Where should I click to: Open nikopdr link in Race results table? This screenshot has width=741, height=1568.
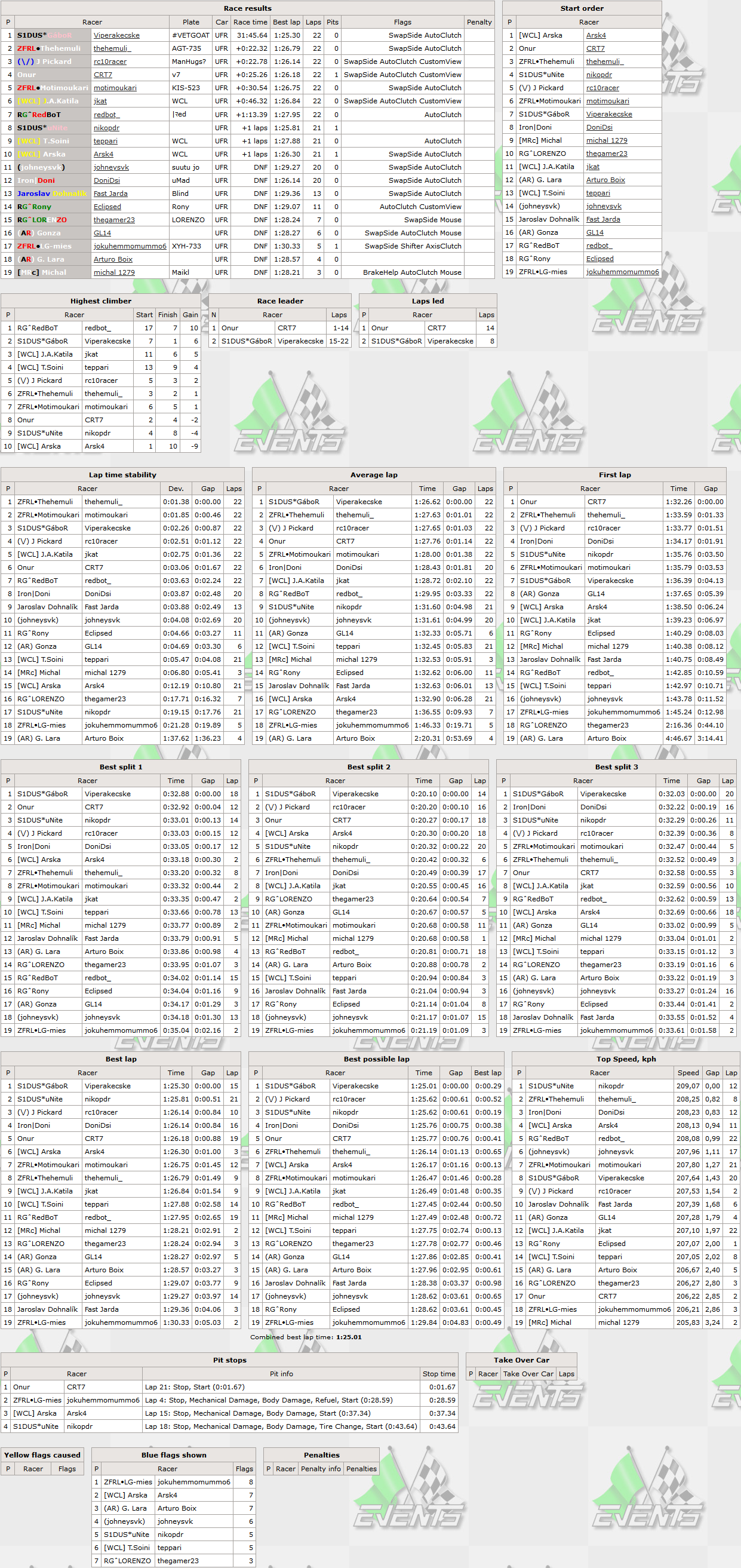(x=106, y=128)
